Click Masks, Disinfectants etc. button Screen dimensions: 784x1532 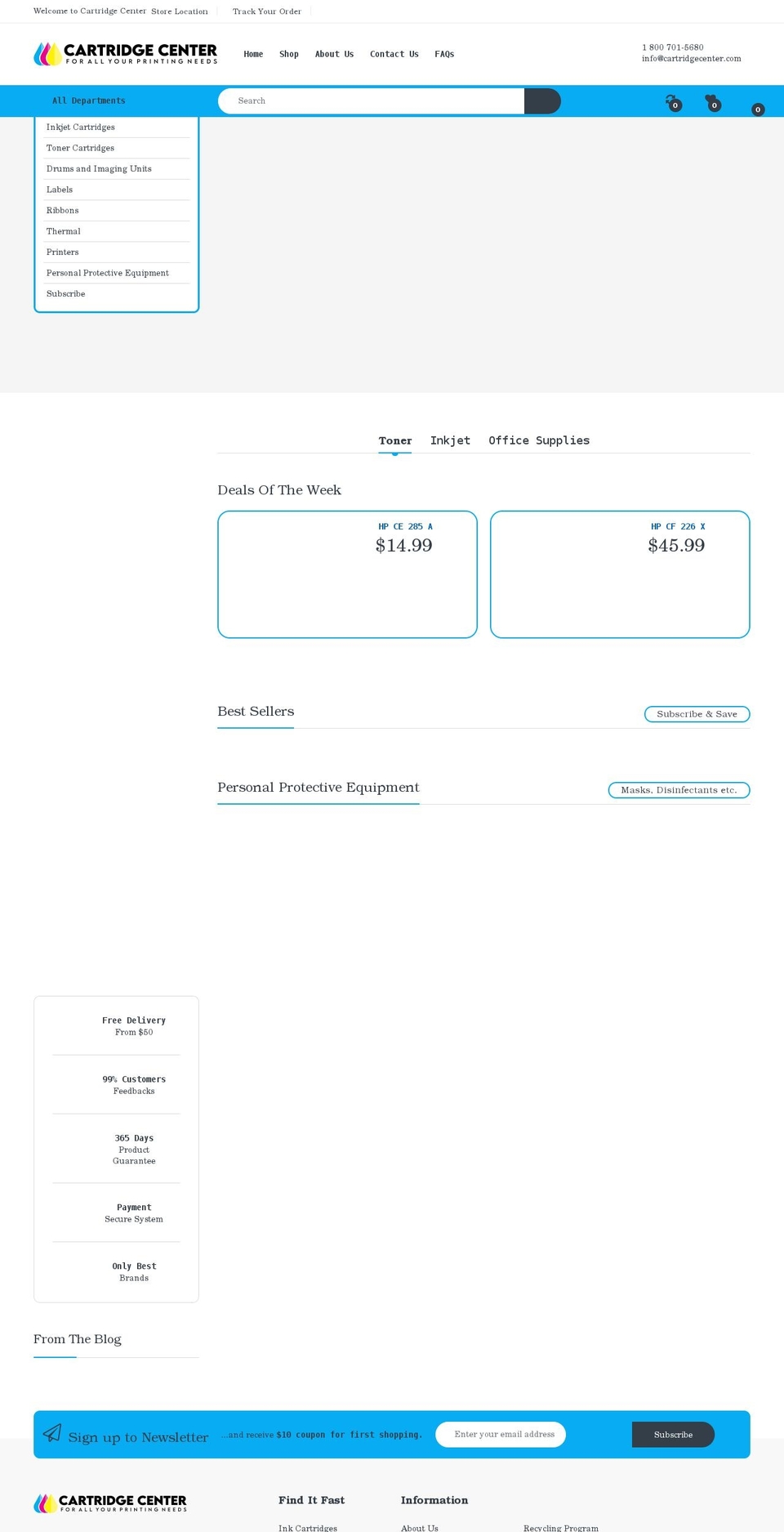[x=679, y=790]
